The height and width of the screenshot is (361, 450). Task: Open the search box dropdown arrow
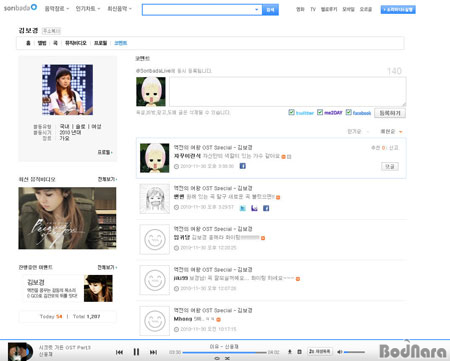coord(257,10)
